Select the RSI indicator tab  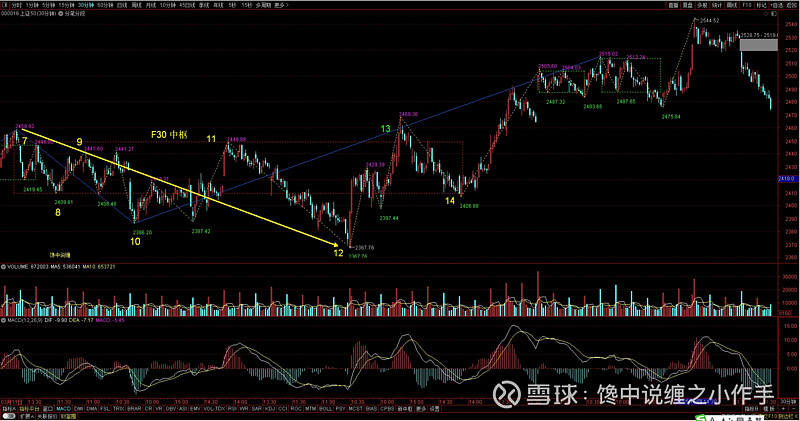(x=232, y=409)
